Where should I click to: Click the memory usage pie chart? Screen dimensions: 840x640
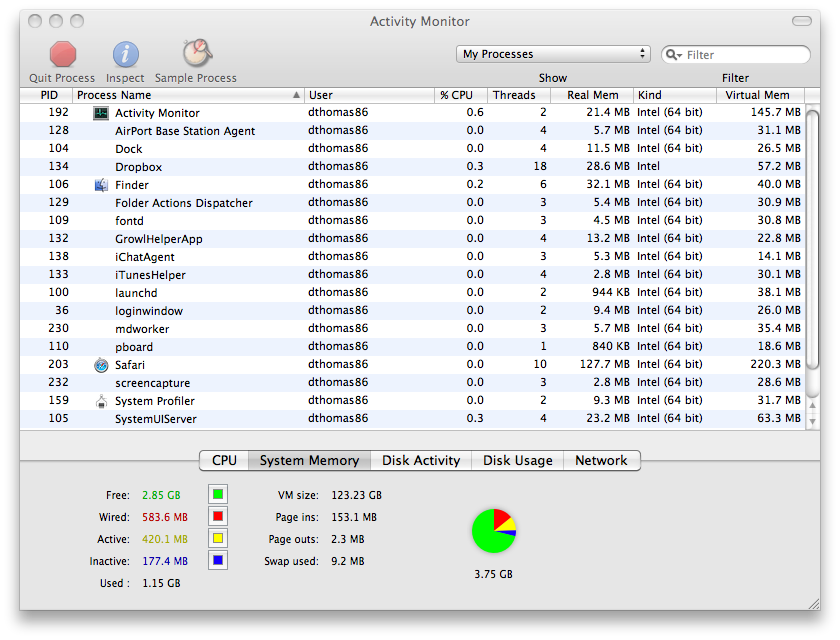[x=494, y=531]
